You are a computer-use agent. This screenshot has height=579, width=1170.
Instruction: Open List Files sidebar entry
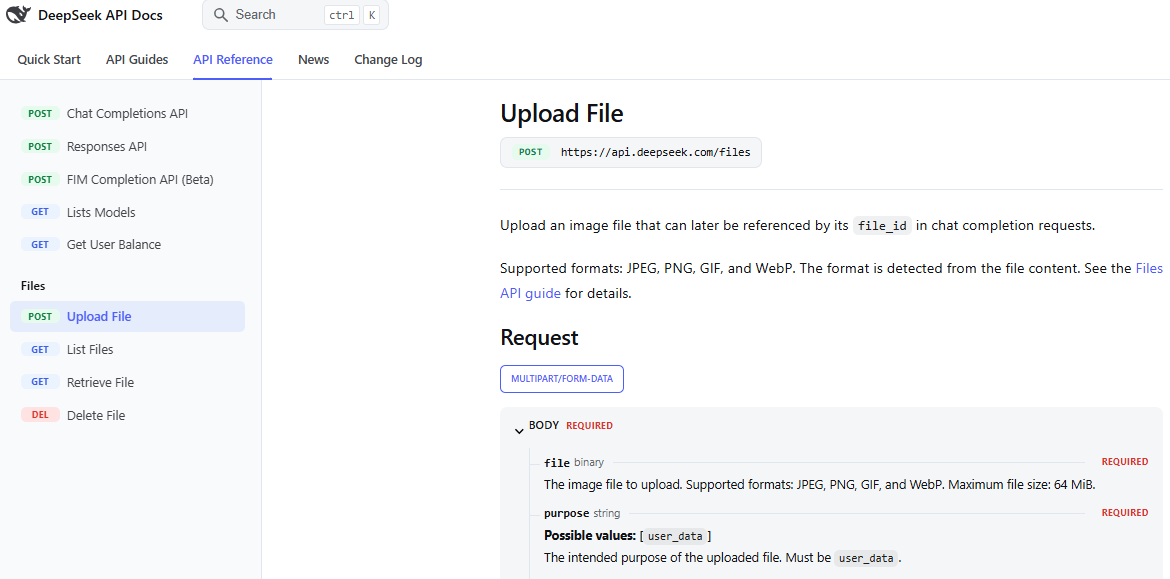pos(128,349)
